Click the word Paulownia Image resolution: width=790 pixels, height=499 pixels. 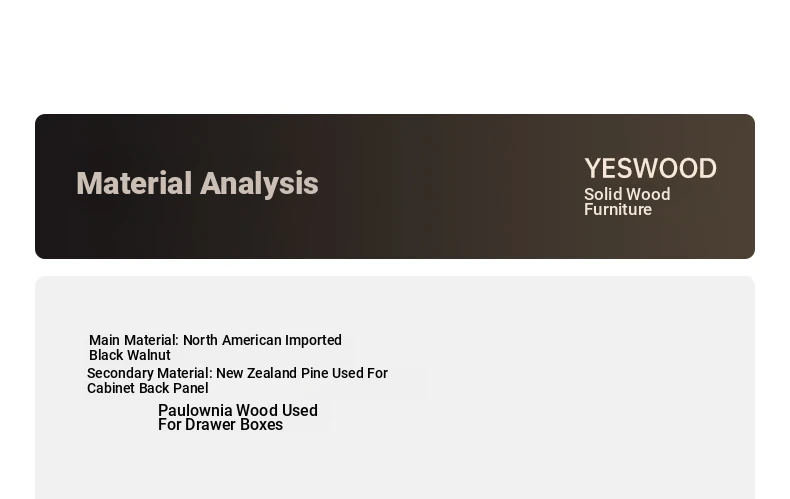click(x=195, y=410)
